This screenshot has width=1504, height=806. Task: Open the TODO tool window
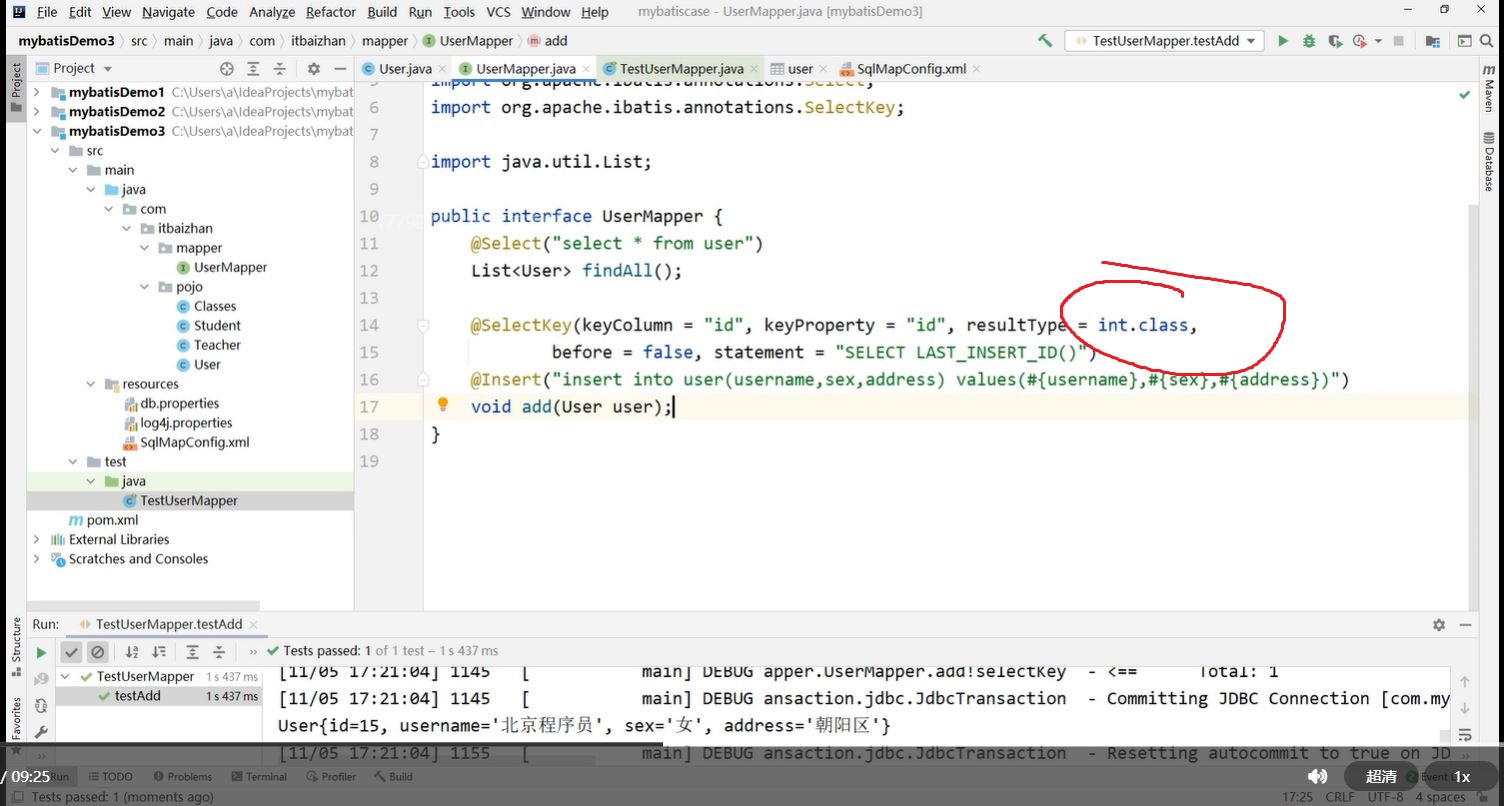tap(110, 776)
